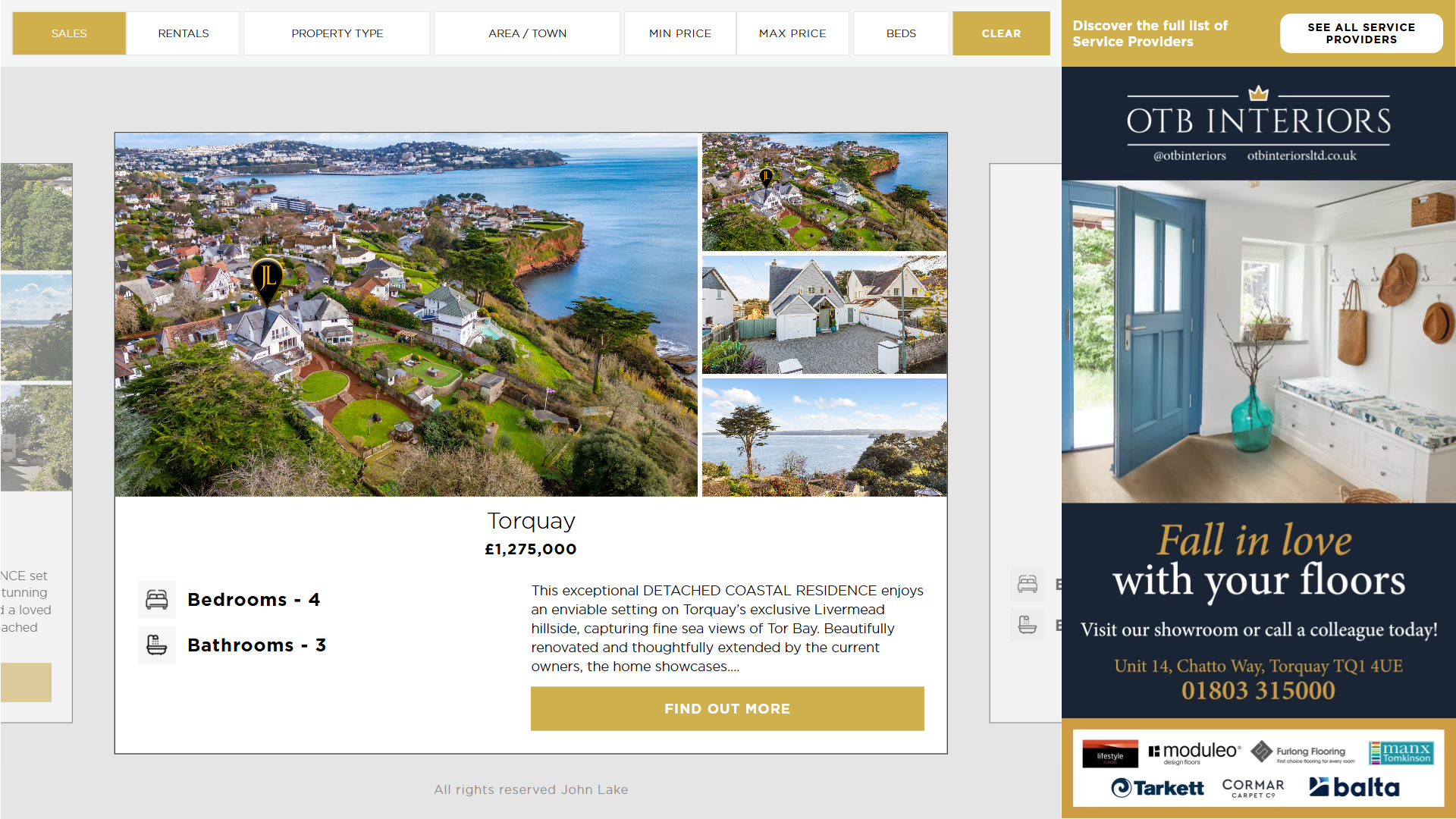1456x819 pixels.
Task: Expand the Min Price dropdown
Action: click(x=680, y=33)
